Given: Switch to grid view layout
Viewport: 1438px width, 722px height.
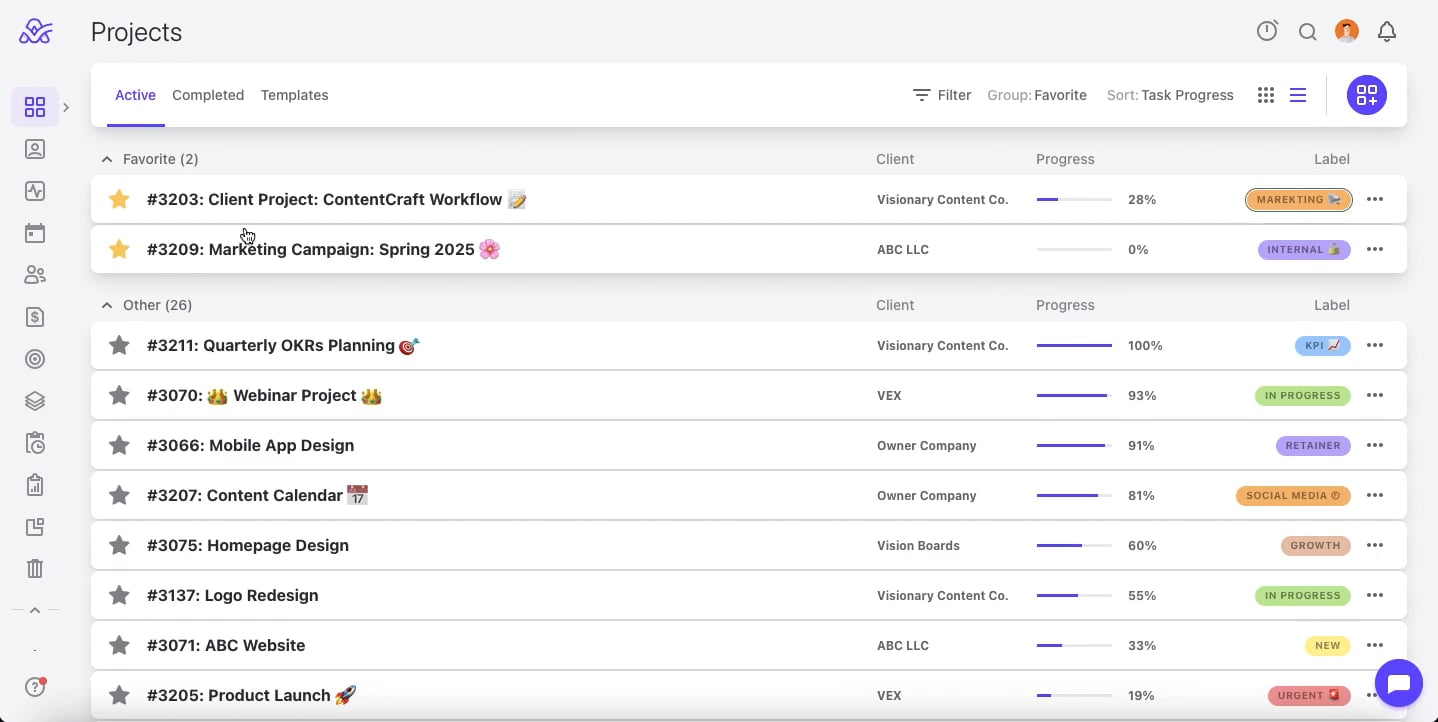Looking at the screenshot, I should [1266, 95].
